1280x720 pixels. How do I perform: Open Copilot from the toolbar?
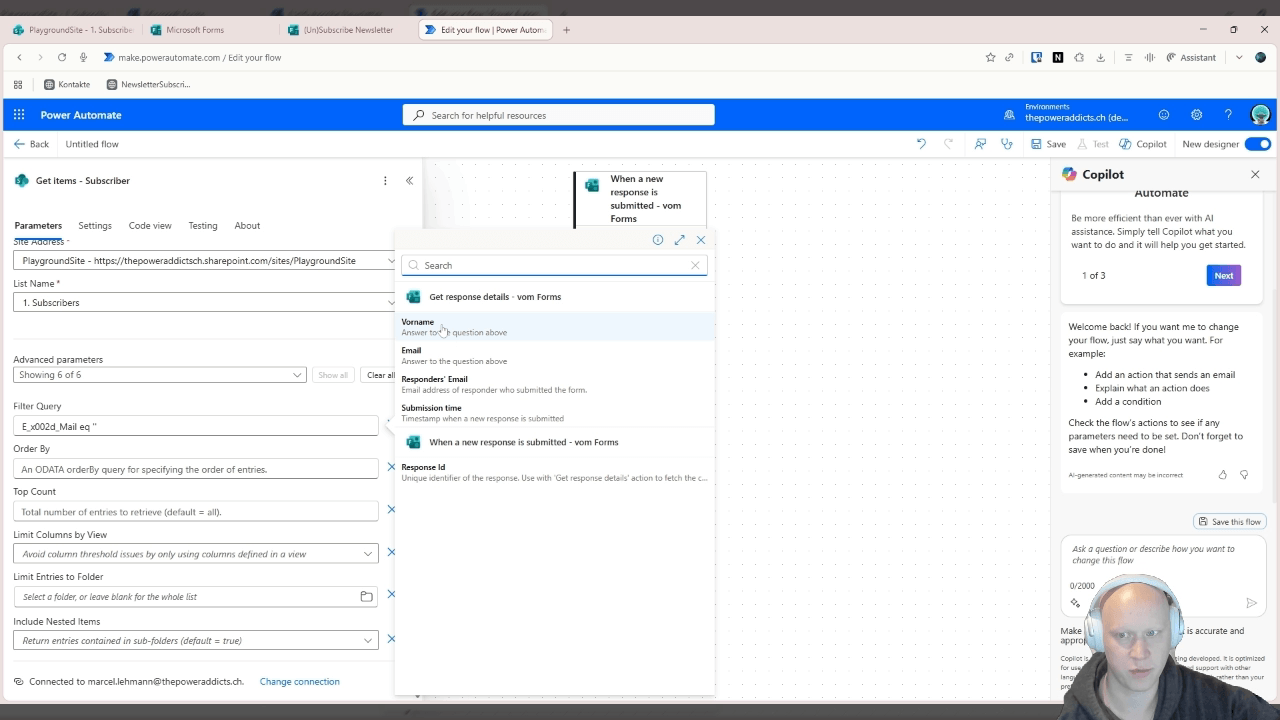tap(1143, 144)
